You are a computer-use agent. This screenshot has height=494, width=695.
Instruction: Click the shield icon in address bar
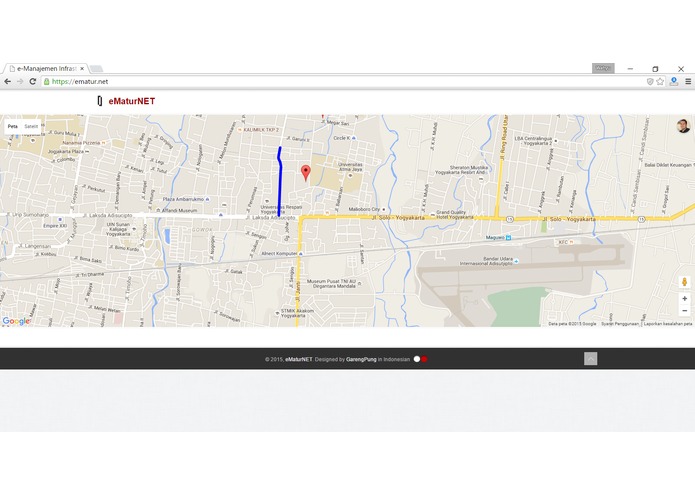tap(650, 82)
